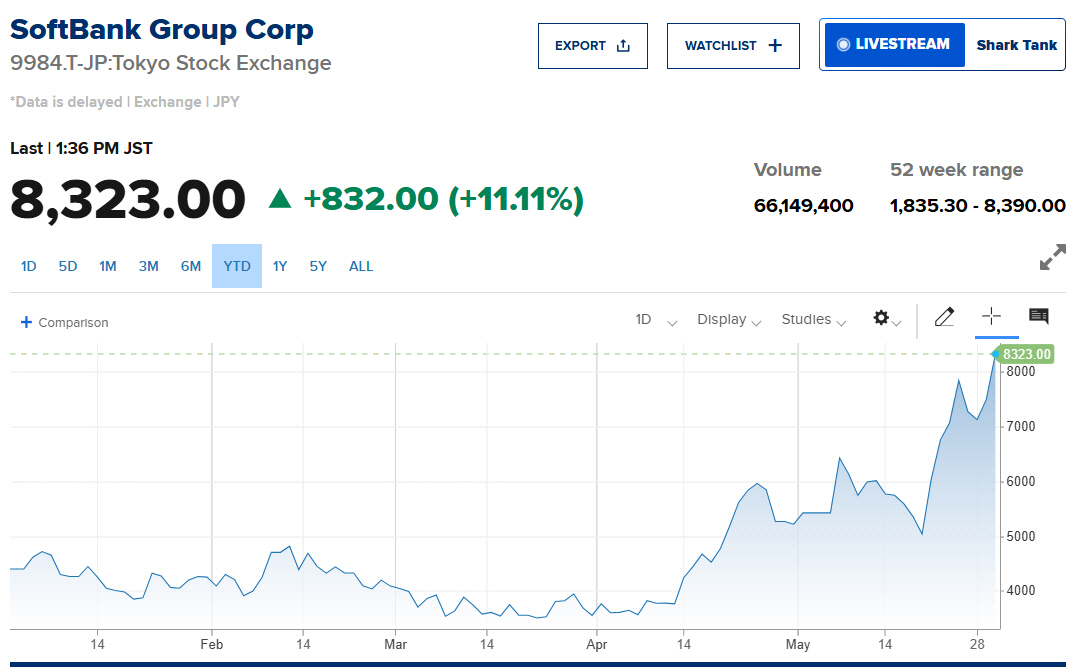The width and height of the screenshot is (1068, 670).
Task: Select the 1D time range tab
Action: click(29, 266)
